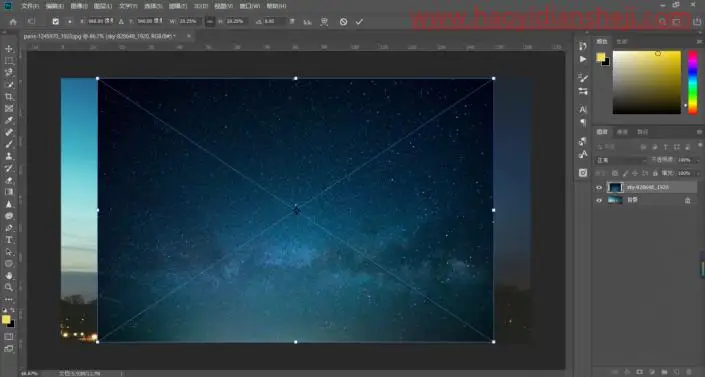Open the Actions play panel icon

[583, 59]
